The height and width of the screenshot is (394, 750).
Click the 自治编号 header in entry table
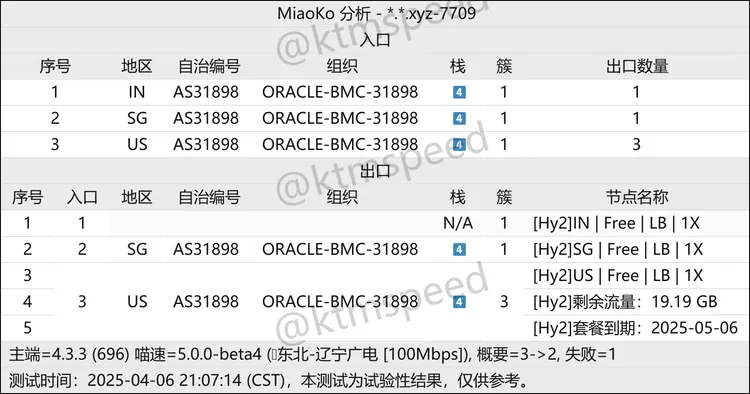[209, 66]
